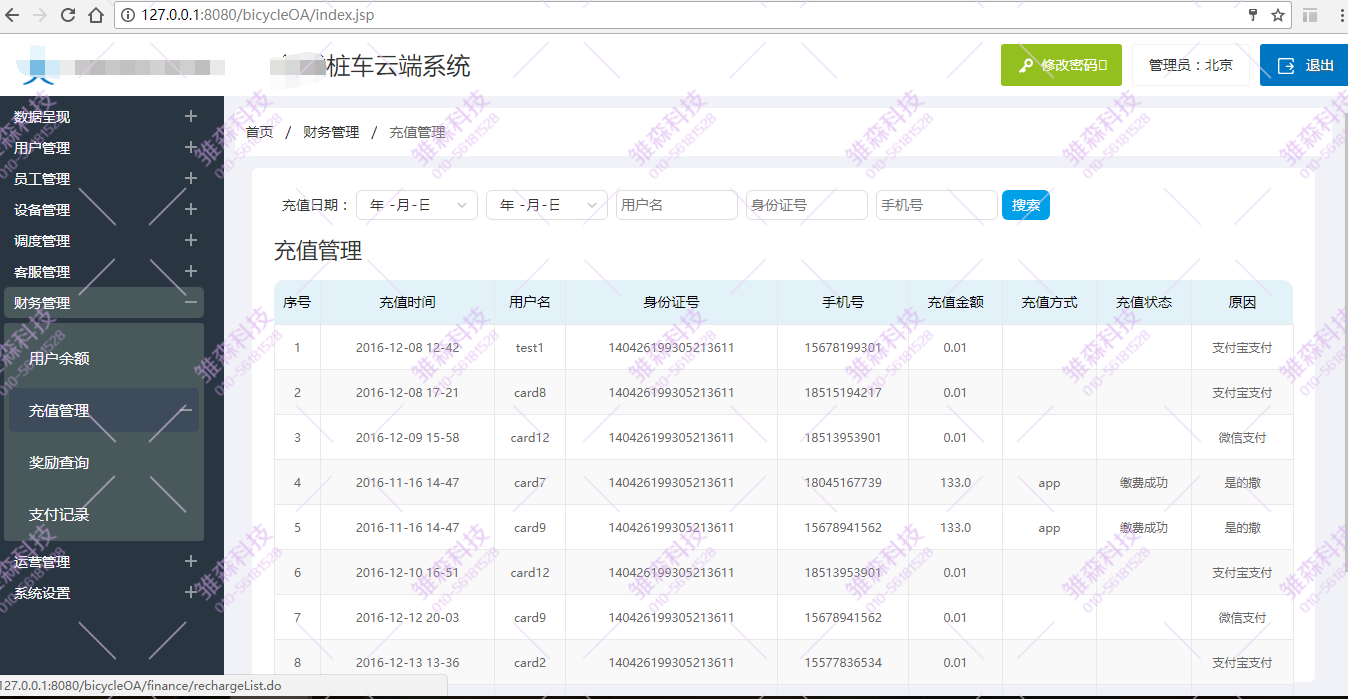The height and width of the screenshot is (699, 1348).
Task: Click the logout icon beside 退出
Action: click(x=1287, y=64)
